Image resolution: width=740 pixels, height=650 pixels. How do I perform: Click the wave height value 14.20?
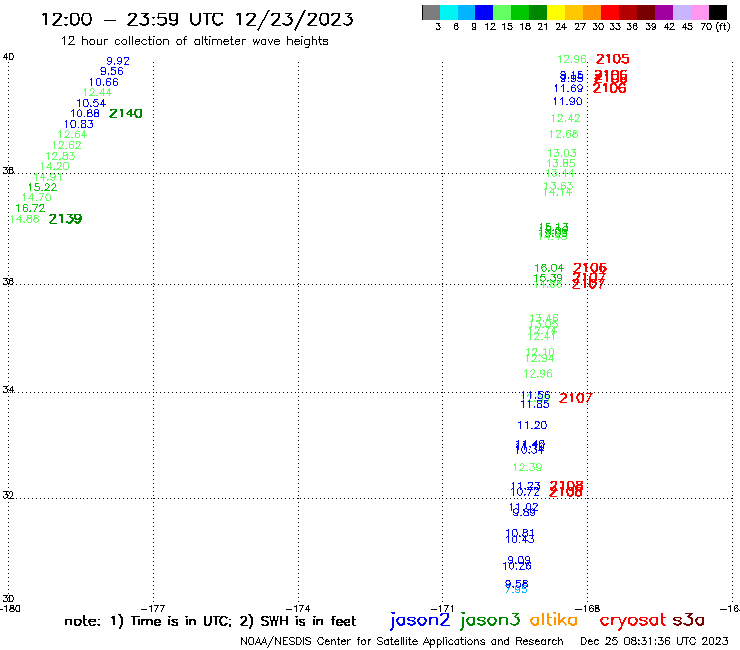click(x=55, y=166)
